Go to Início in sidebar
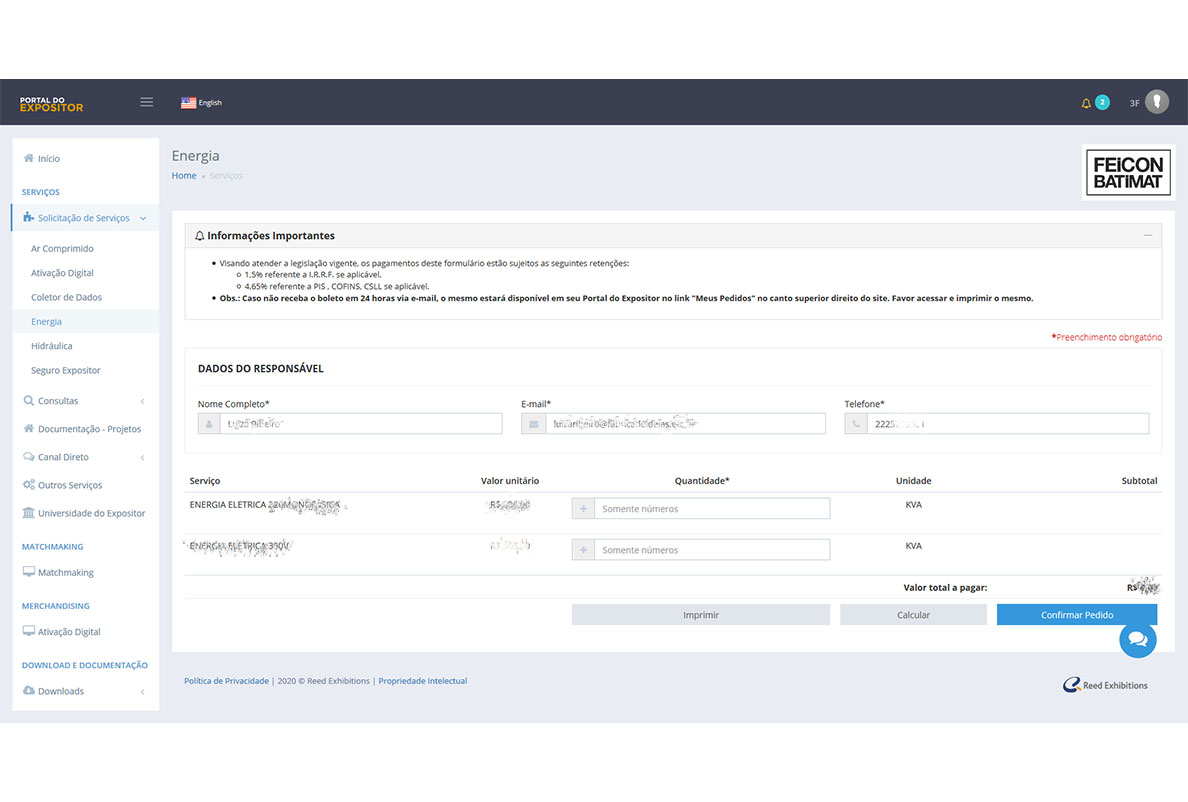This screenshot has height=802, width=1188. pyautogui.click(x=48, y=158)
